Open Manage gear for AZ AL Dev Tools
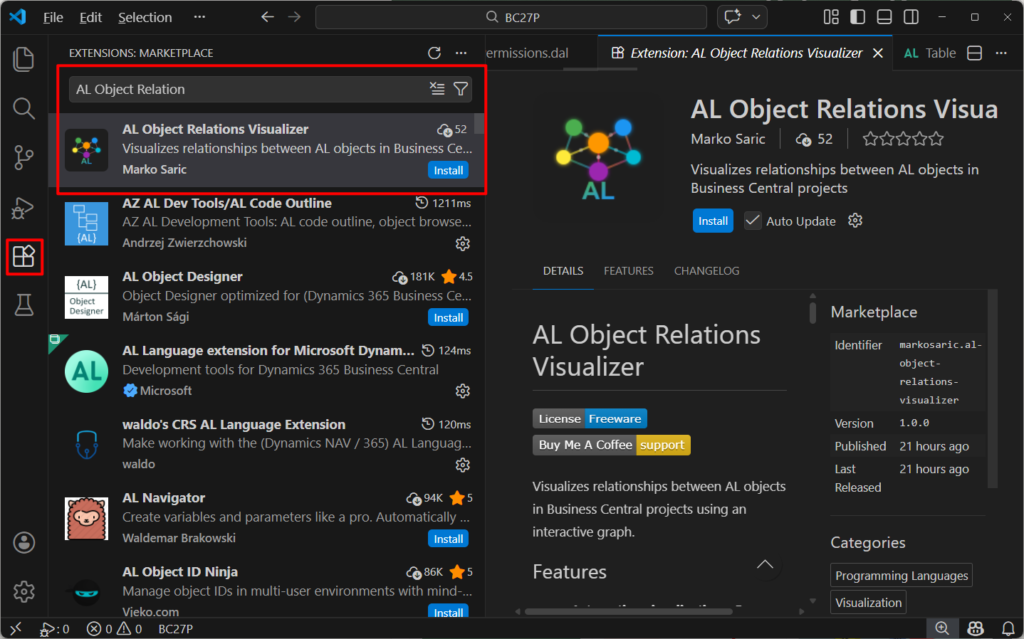 [x=462, y=244]
